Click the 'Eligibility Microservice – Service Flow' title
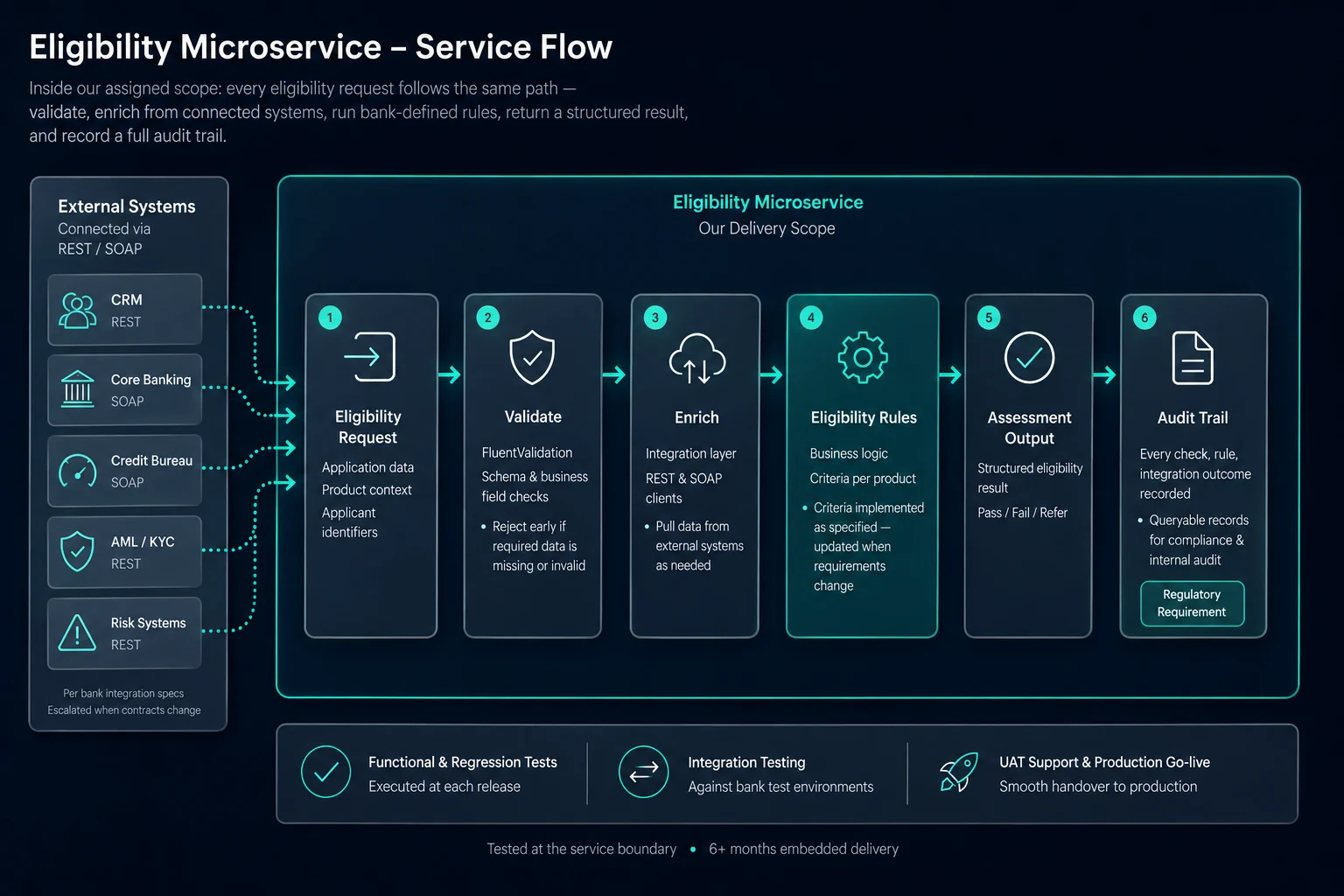The height and width of the screenshot is (896, 1344). pyautogui.click(x=321, y=47)
